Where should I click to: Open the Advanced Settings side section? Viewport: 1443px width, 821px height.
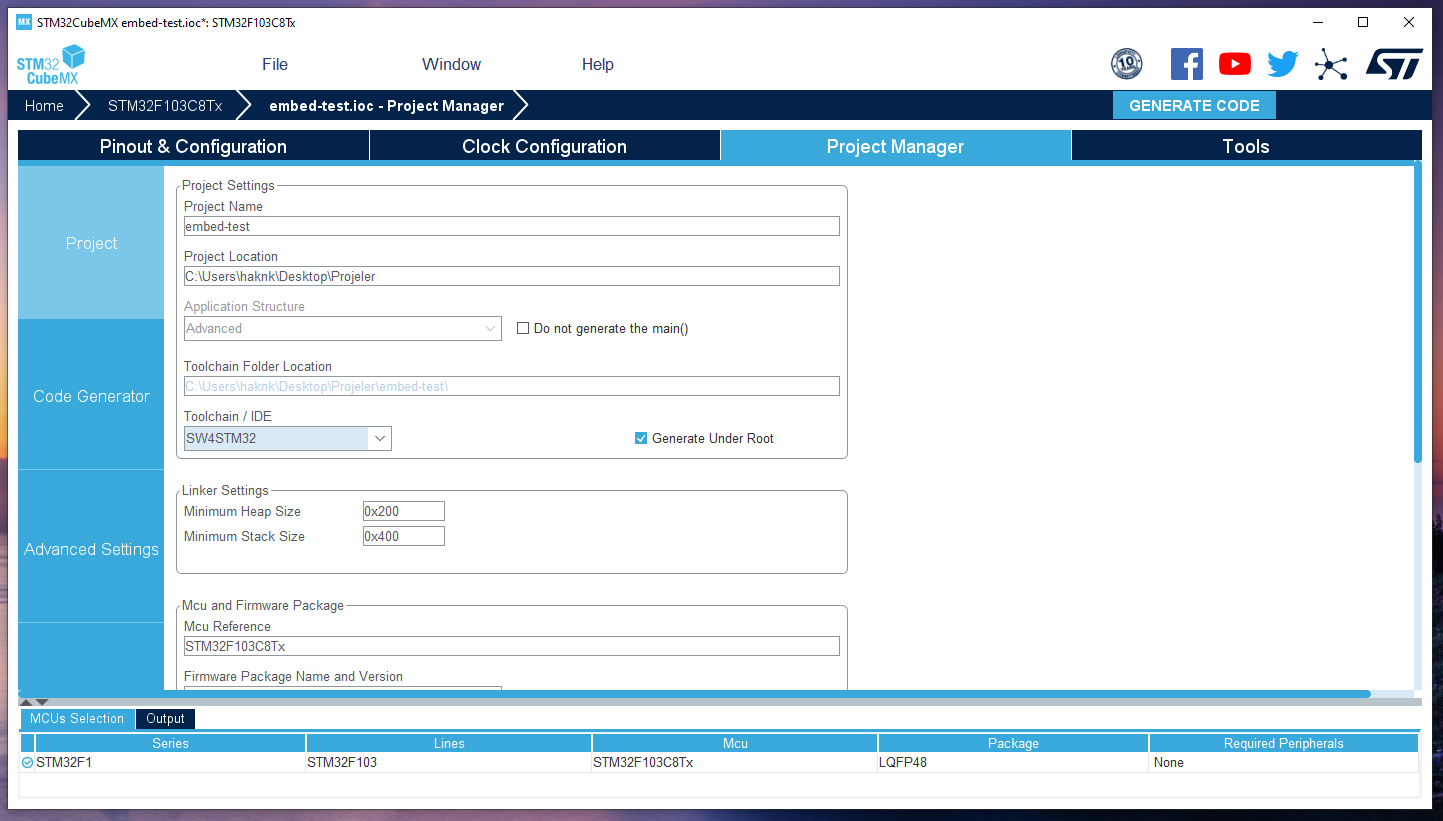(x=91, y=549)
